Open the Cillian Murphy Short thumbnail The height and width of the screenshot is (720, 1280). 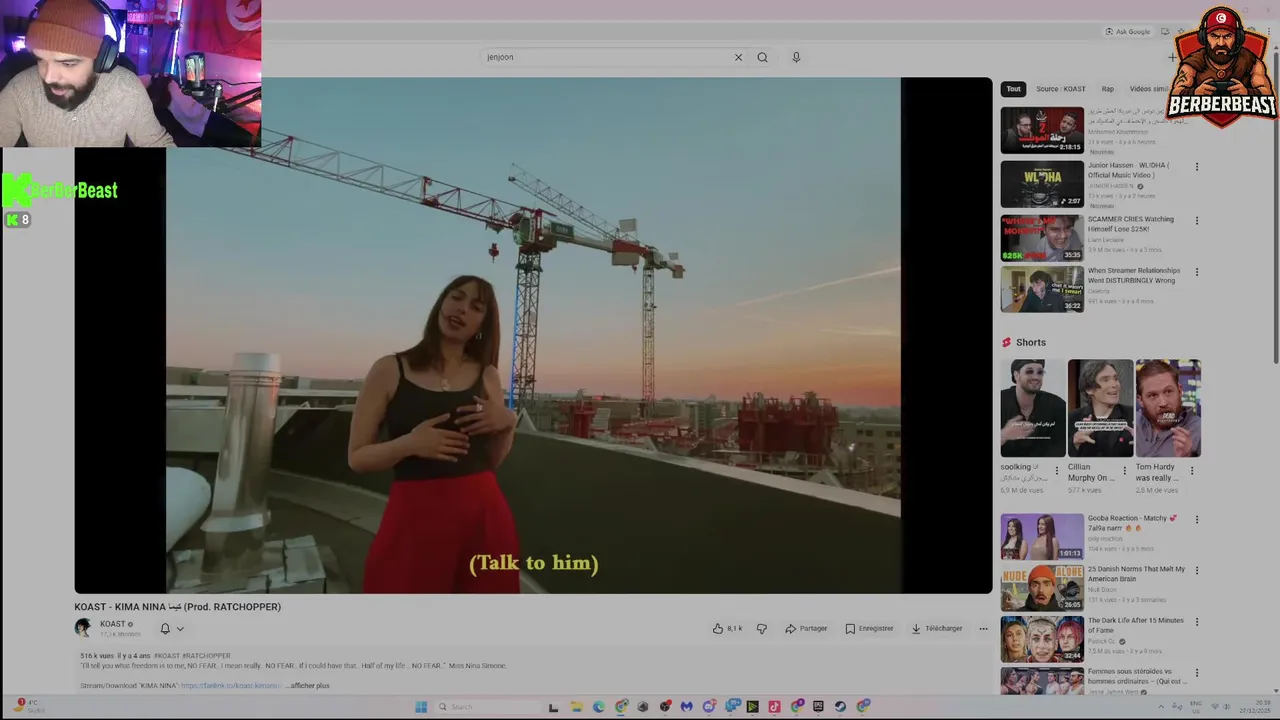1100,408
